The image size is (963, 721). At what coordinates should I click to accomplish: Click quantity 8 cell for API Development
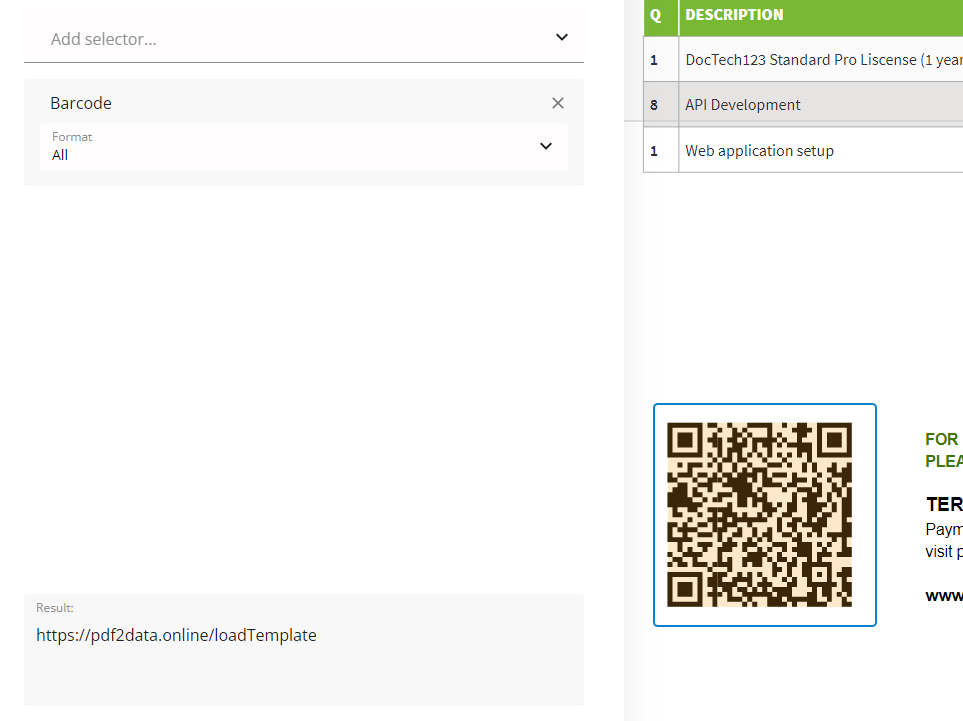655,105
